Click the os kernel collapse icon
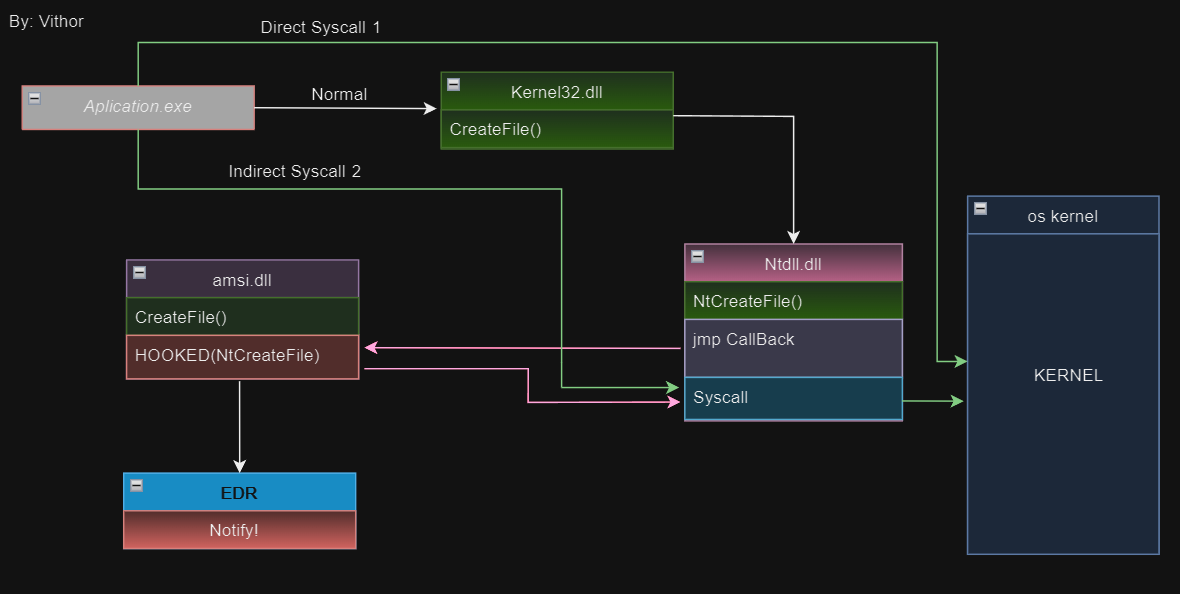 click(981, 208)
